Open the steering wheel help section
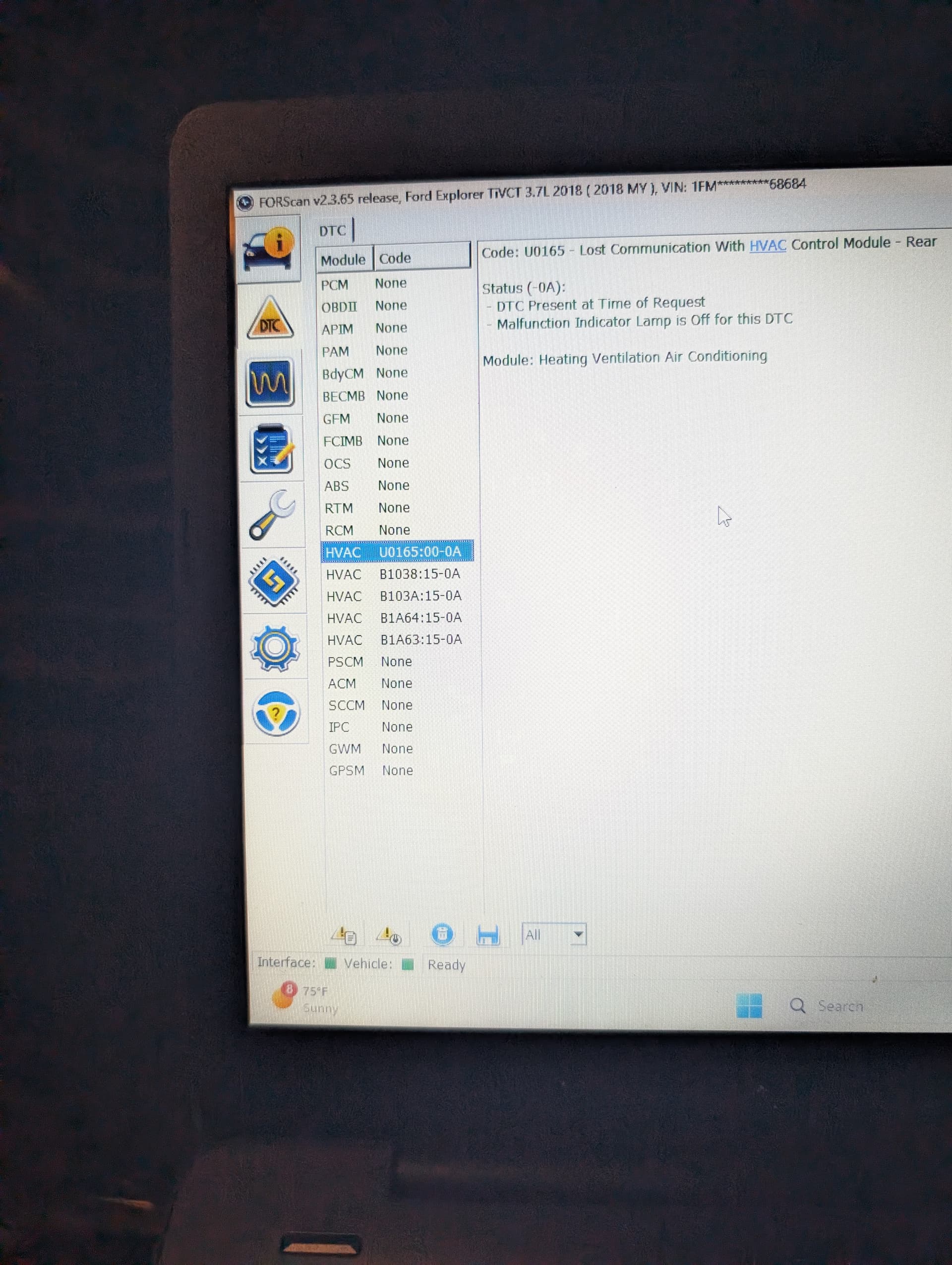This screenshot has height=1265, width=952. [x=276, y=713]
